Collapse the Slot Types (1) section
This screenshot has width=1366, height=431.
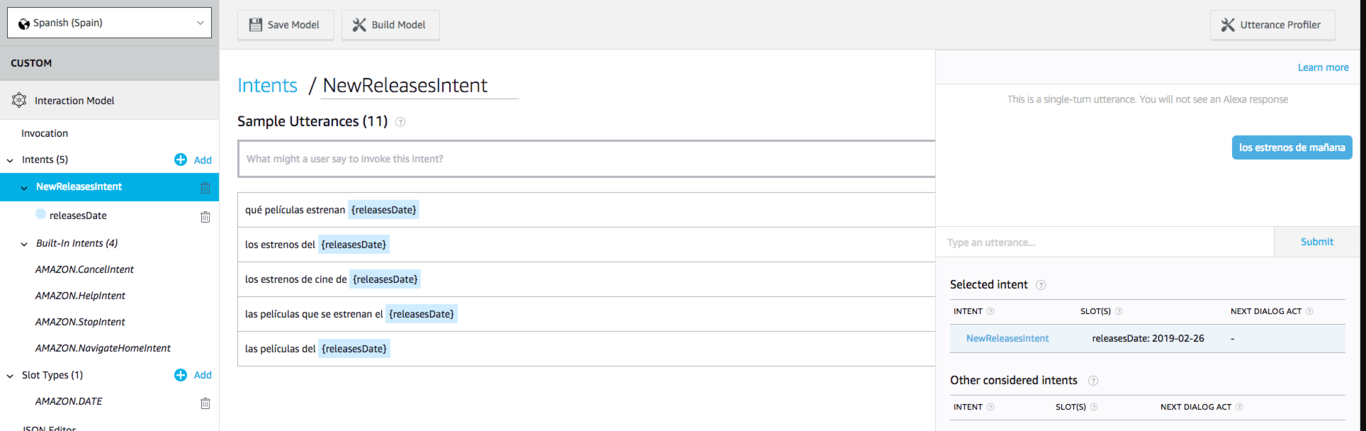coord(10,376)
